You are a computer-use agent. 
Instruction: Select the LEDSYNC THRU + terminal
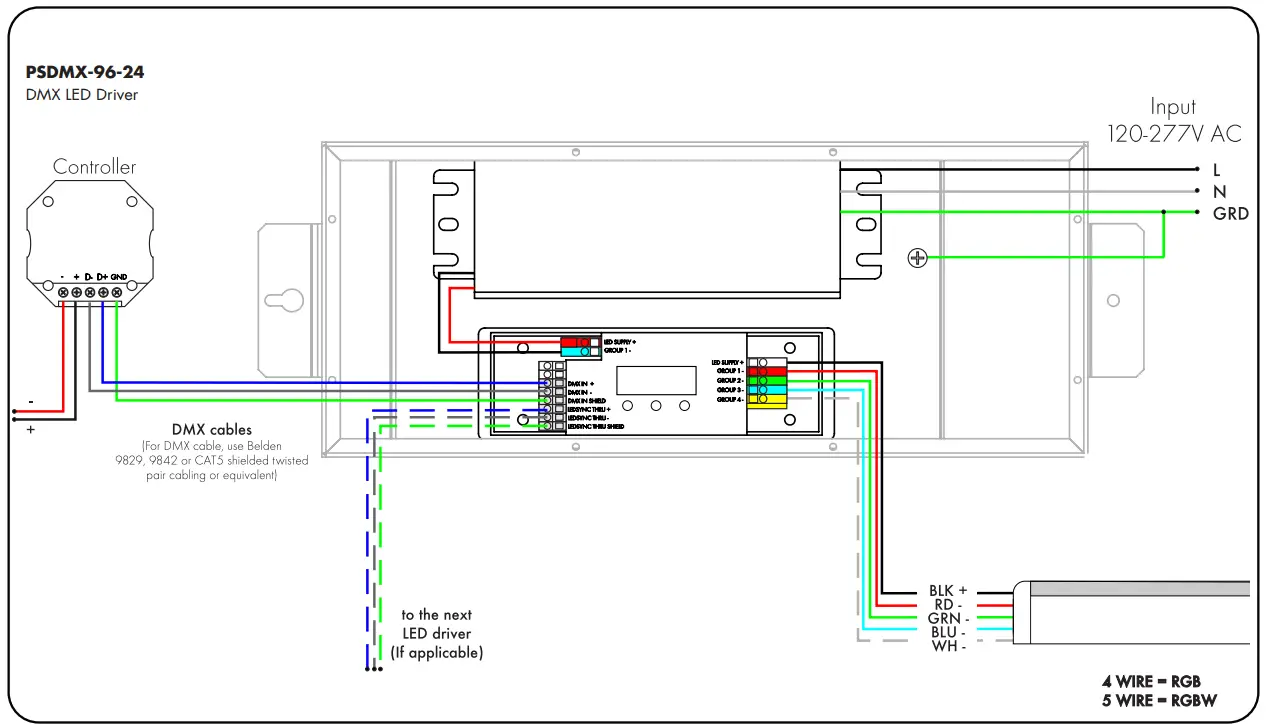[x=548, y=410]
